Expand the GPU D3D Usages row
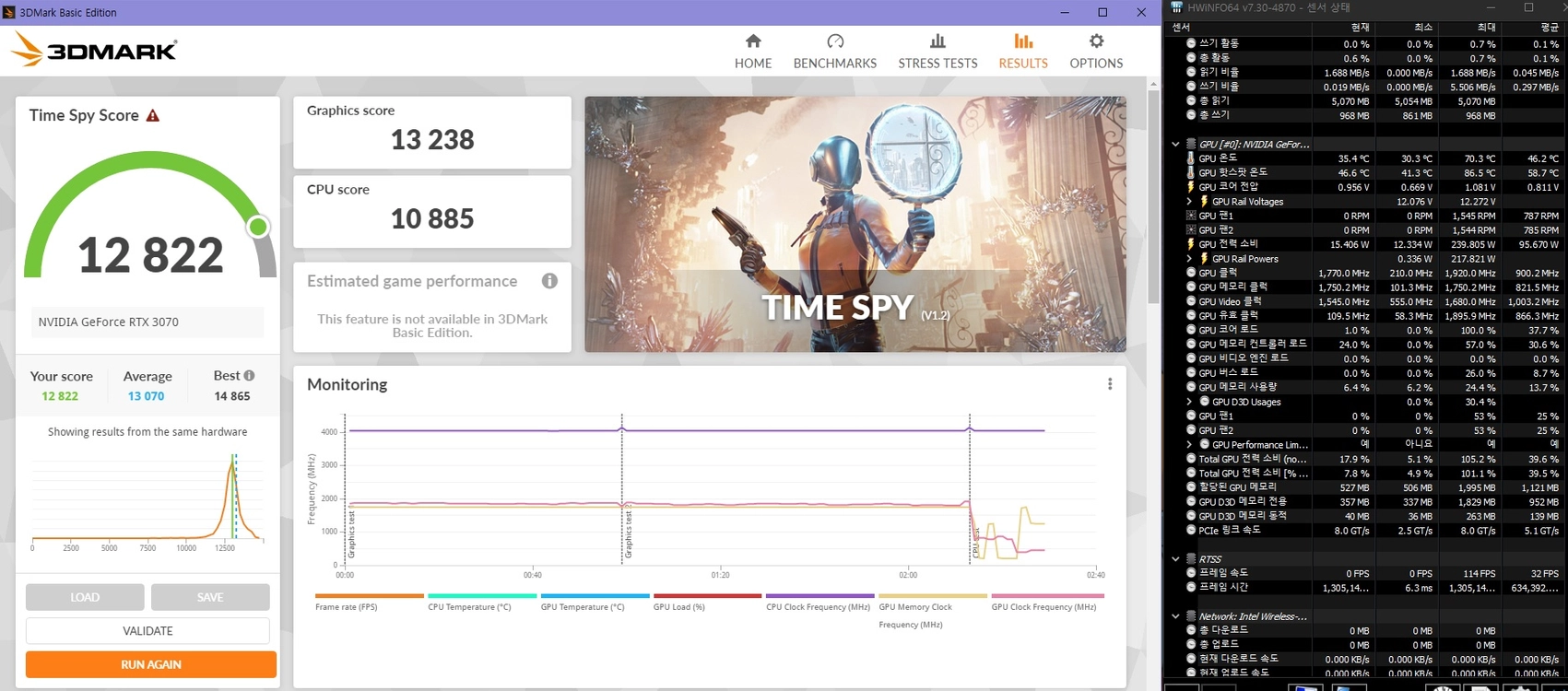This screenshot has height=691, width=1568. click(1189, 402)
